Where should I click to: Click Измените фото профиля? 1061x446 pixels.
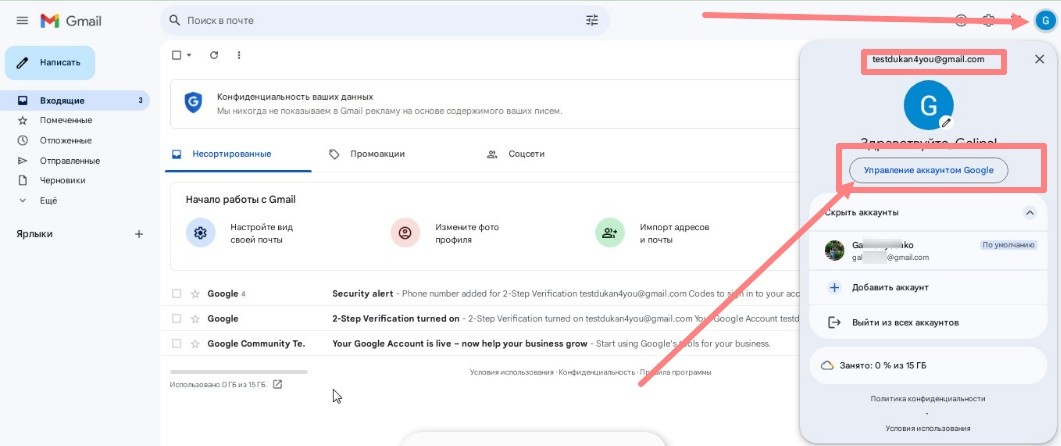(467, 233)
